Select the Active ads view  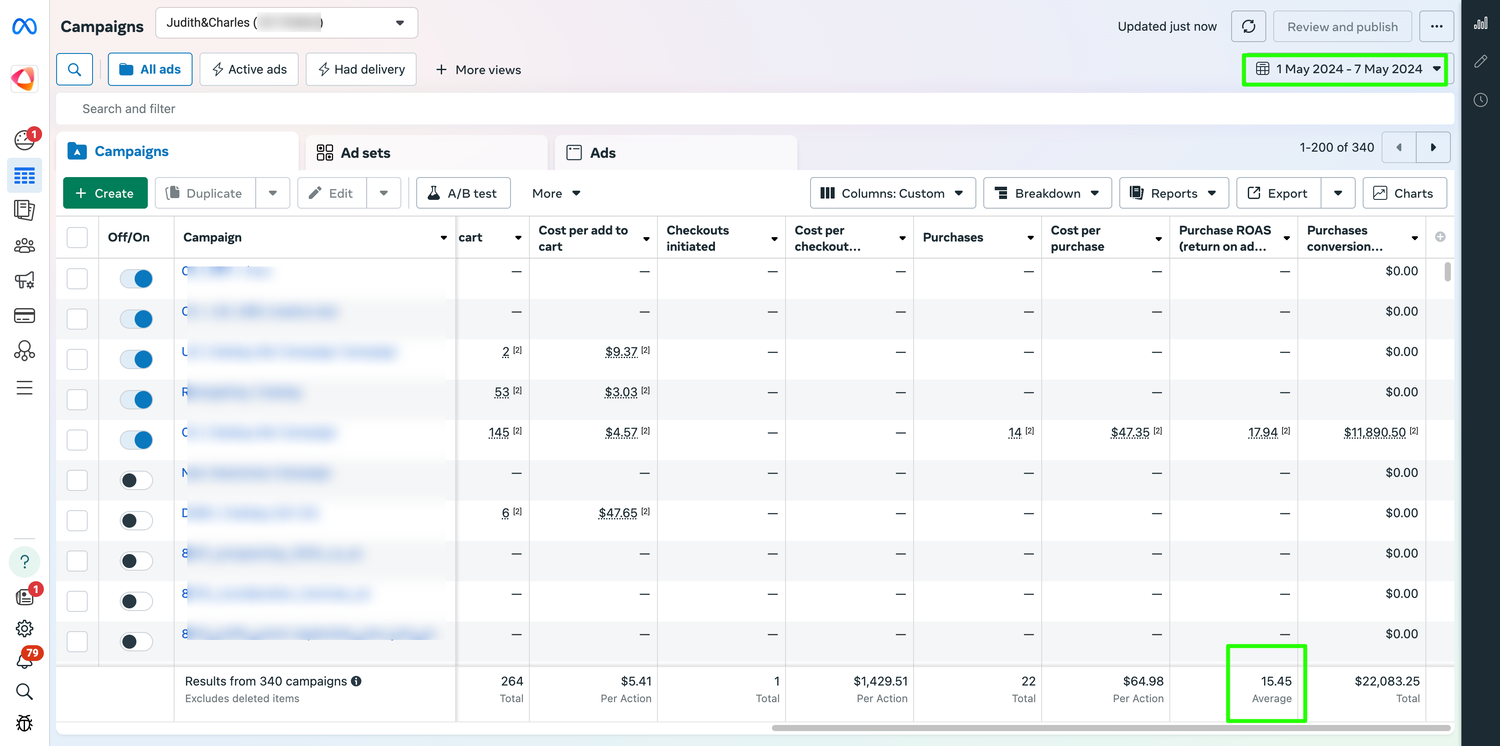(x=249, y=70)
